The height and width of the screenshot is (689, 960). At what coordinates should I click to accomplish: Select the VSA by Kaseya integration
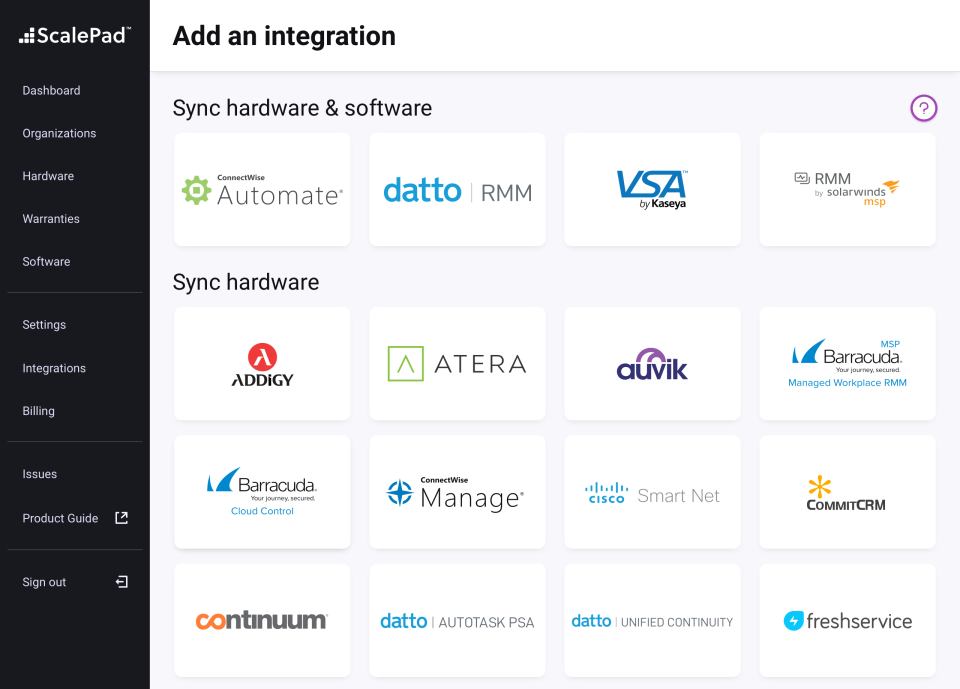652,190
